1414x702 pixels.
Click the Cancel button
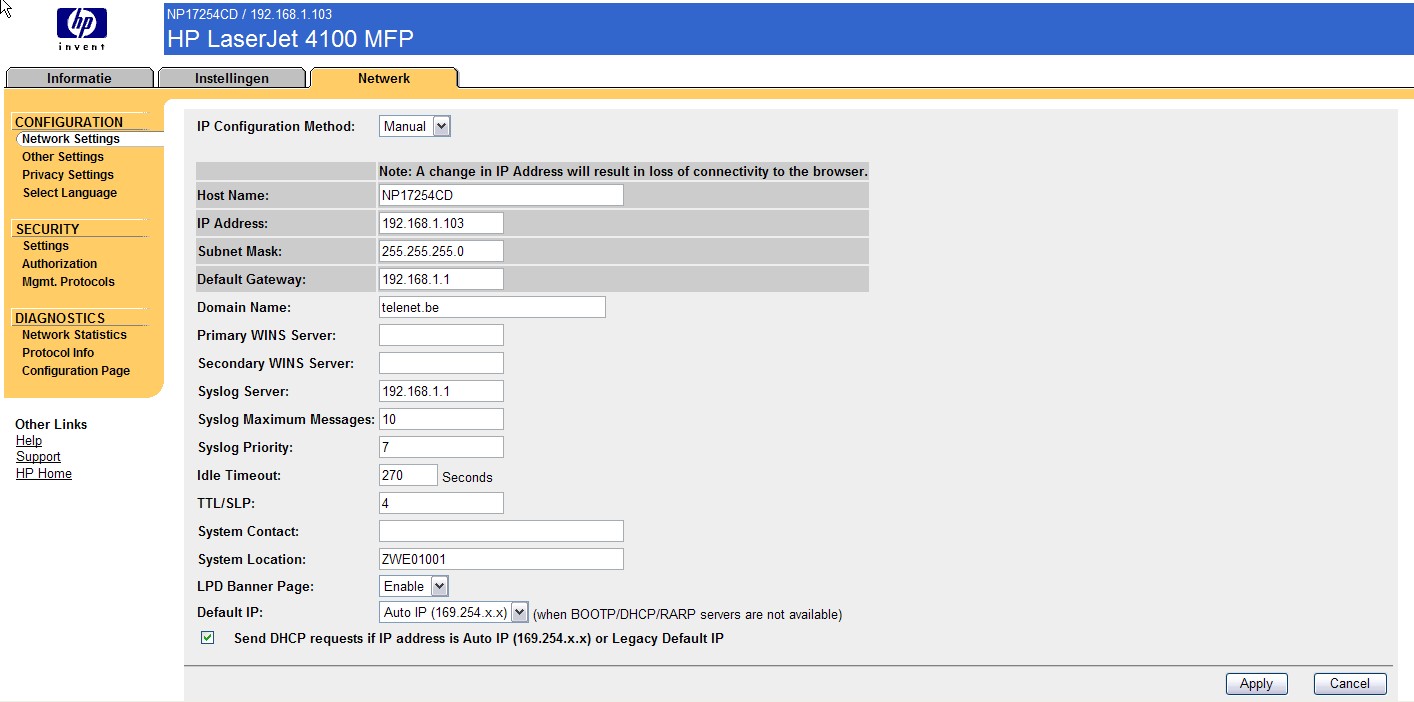pos(1349,684)
